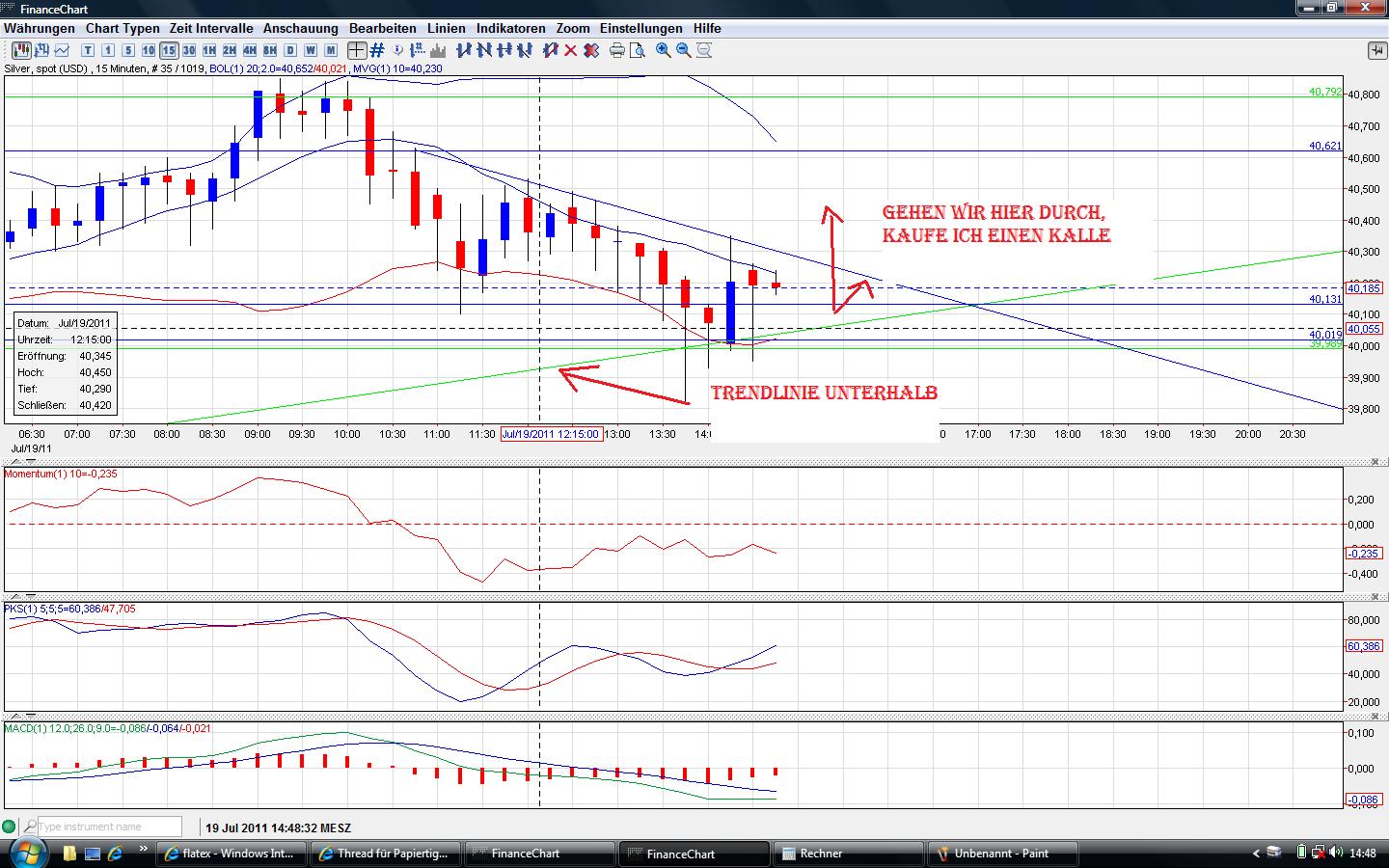The height and width of the screenshot is (868, 1389).
Task: Collapse the Momentum panel with down arrow
Action: 30,461
